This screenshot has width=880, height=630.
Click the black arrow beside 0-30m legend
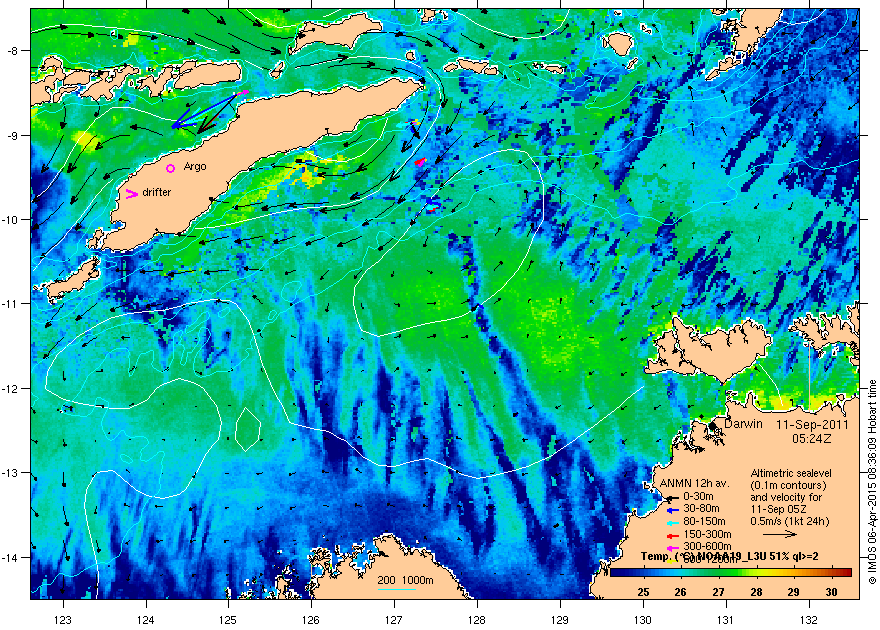[x=672, y=498]
